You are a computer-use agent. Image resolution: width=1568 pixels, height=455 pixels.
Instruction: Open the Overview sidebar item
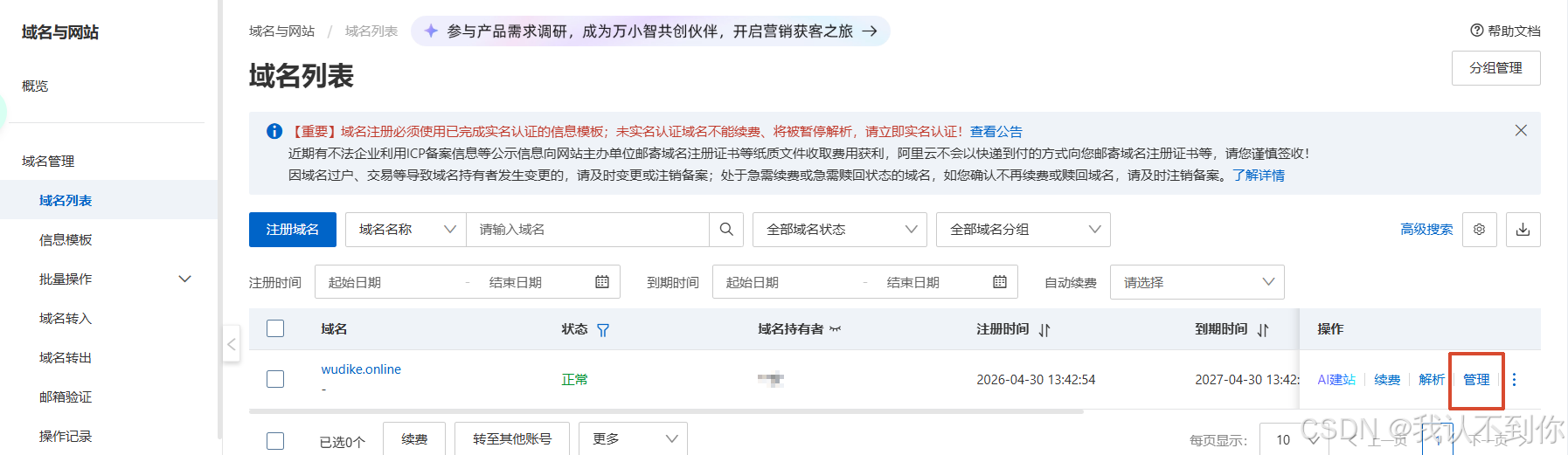[x=35, y=86]
